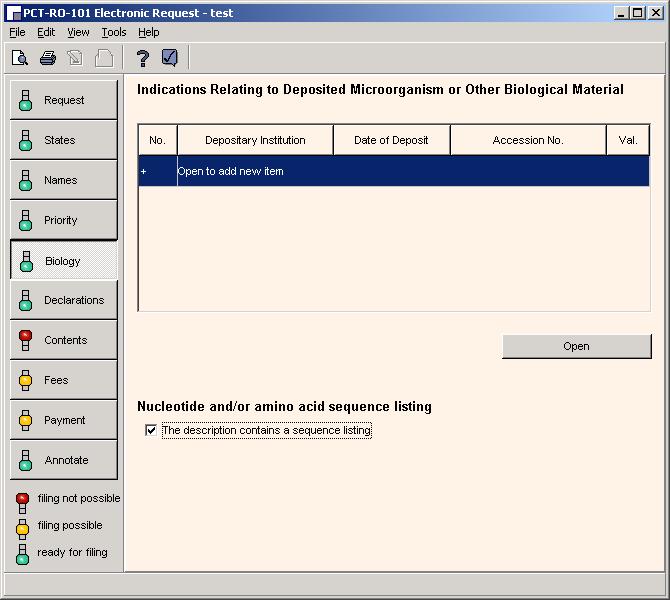The width and height of the screenshot is (670, 600).
Task: Click the Accession No. column header
Action: pos(528,140)
